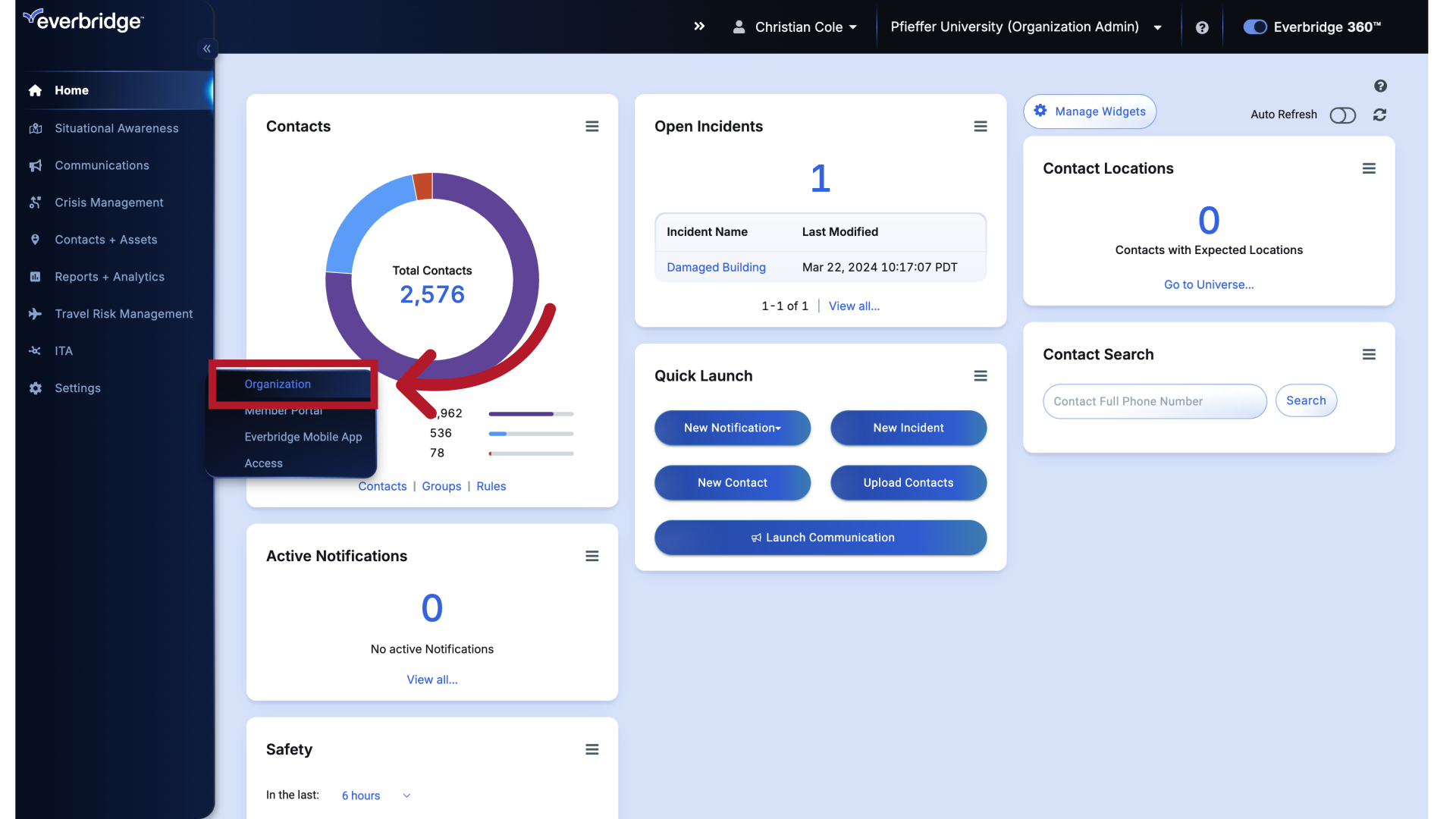
Task: Open the Open Incidents widget menu icon
Action: pyautogui.click(x=981, y=127)
